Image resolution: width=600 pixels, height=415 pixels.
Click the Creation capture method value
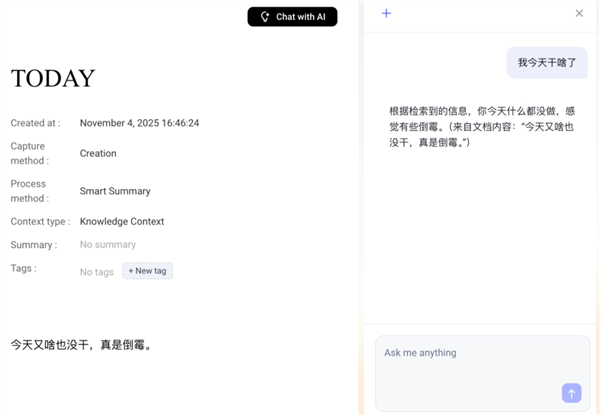pyautogui.click(x=98, y=154)
